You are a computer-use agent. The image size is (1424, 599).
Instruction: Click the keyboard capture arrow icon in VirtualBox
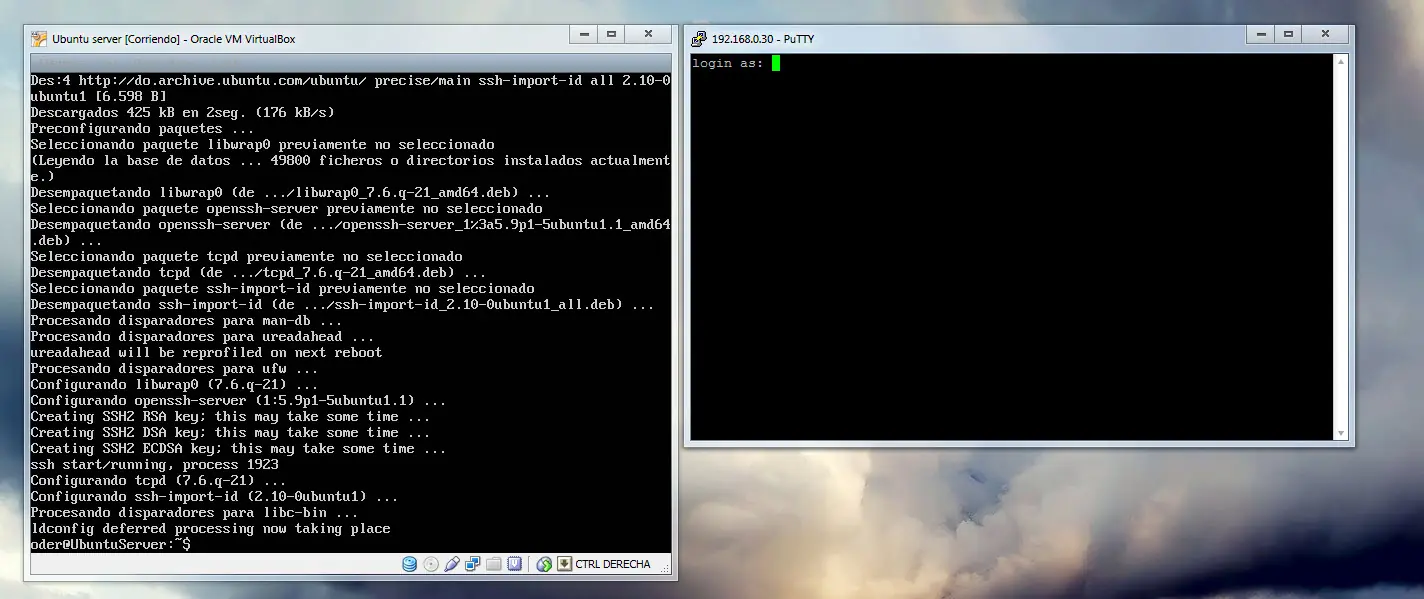click(x=564, y=564)
